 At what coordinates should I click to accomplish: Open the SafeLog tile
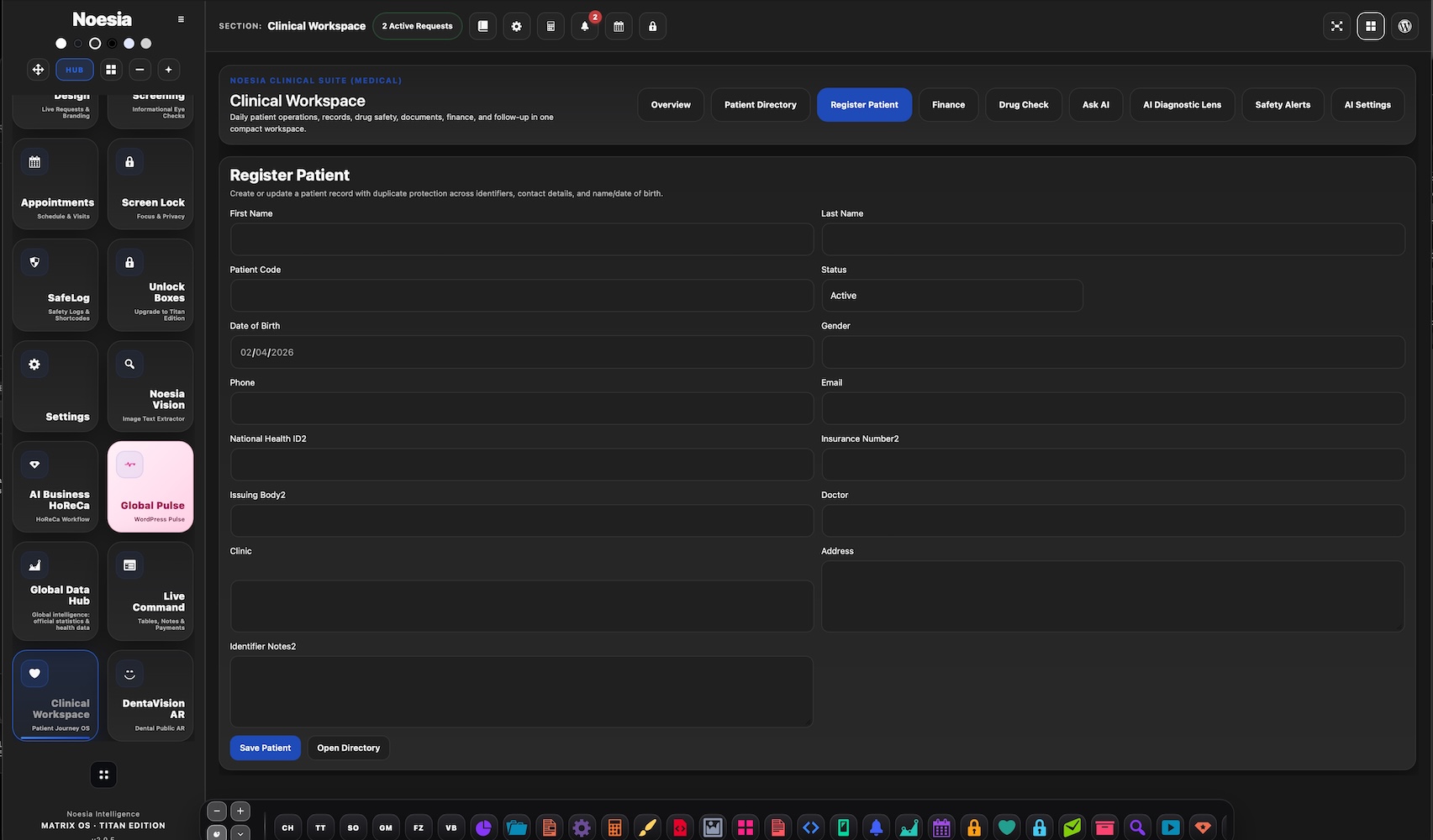point(55,285)
